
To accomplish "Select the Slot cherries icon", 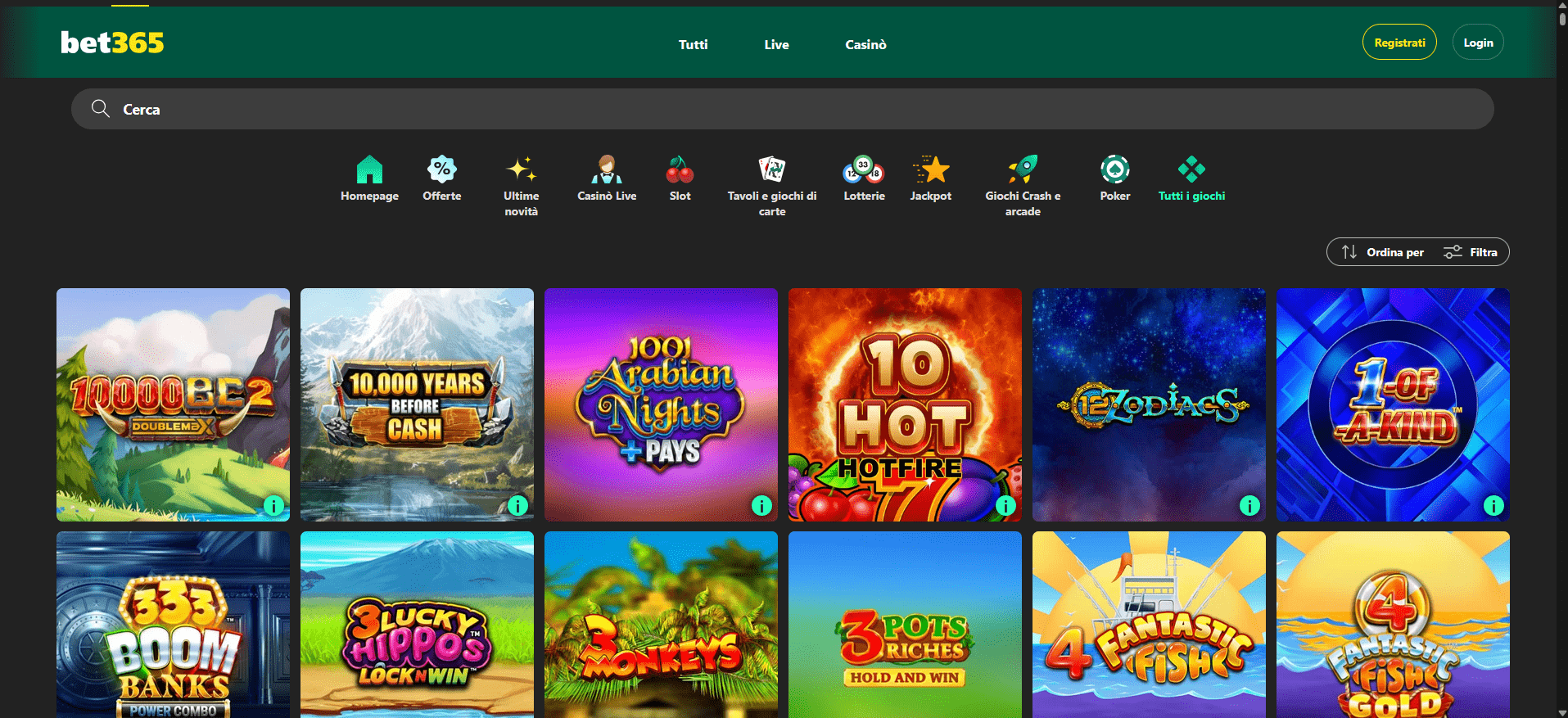I will (x=680, y=169).
